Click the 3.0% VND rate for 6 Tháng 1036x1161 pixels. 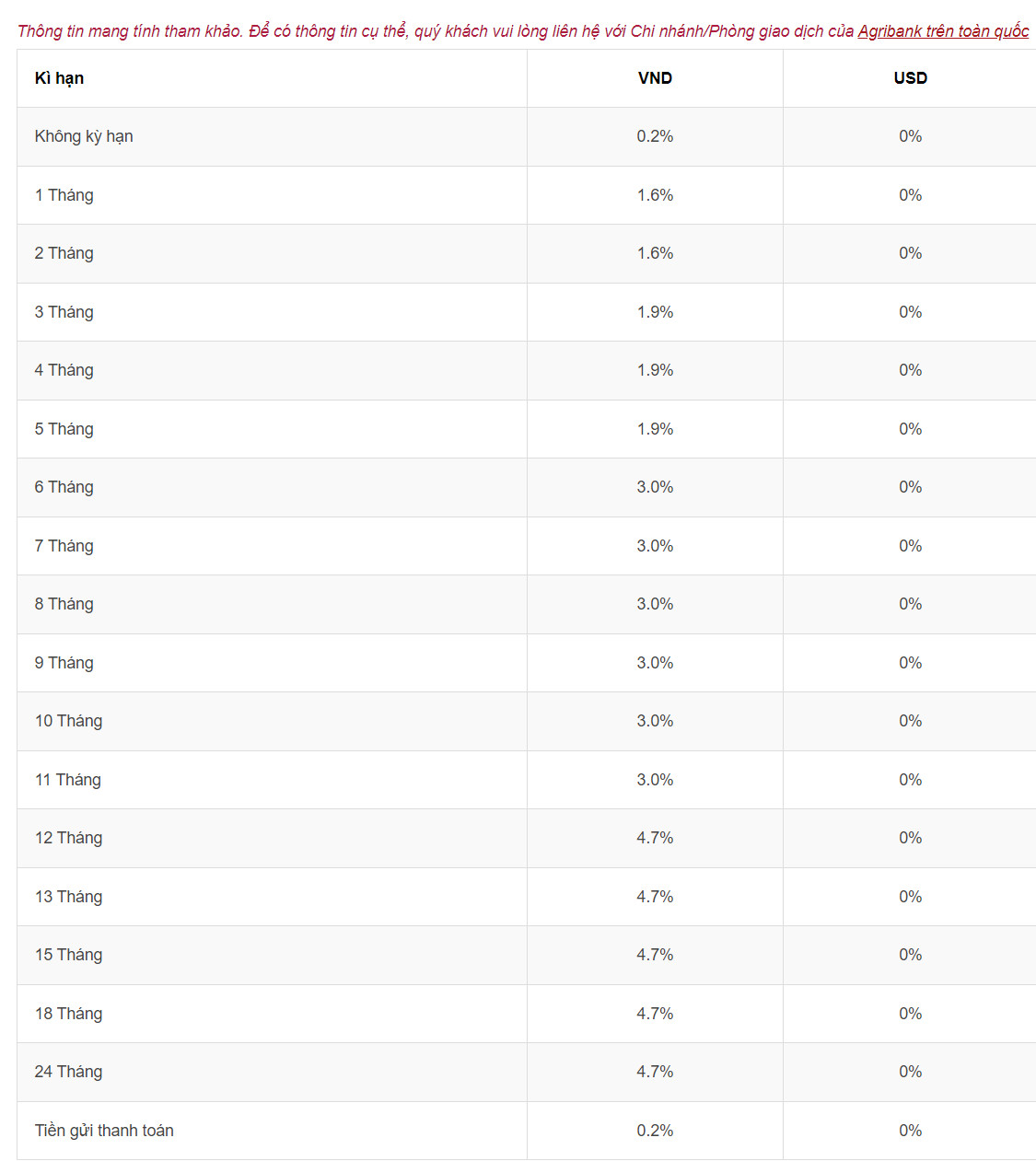coord(655,487)
